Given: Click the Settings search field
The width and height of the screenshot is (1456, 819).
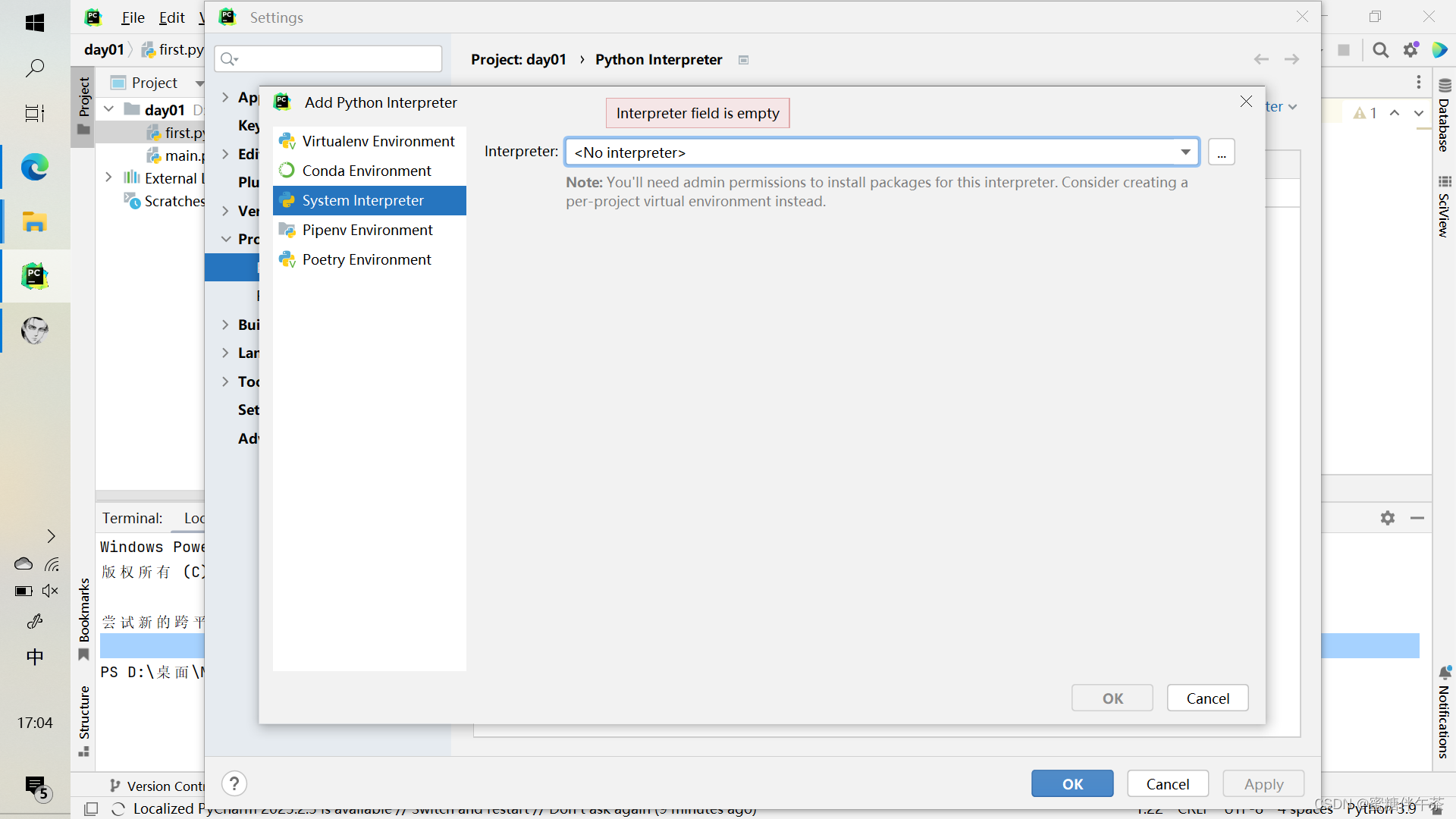Looking at the screenshot, I should coord(334,58).
